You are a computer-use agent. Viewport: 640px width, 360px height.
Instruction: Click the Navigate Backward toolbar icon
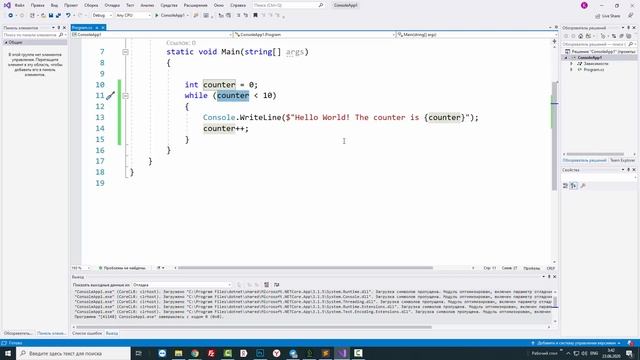tap(11, 16)
